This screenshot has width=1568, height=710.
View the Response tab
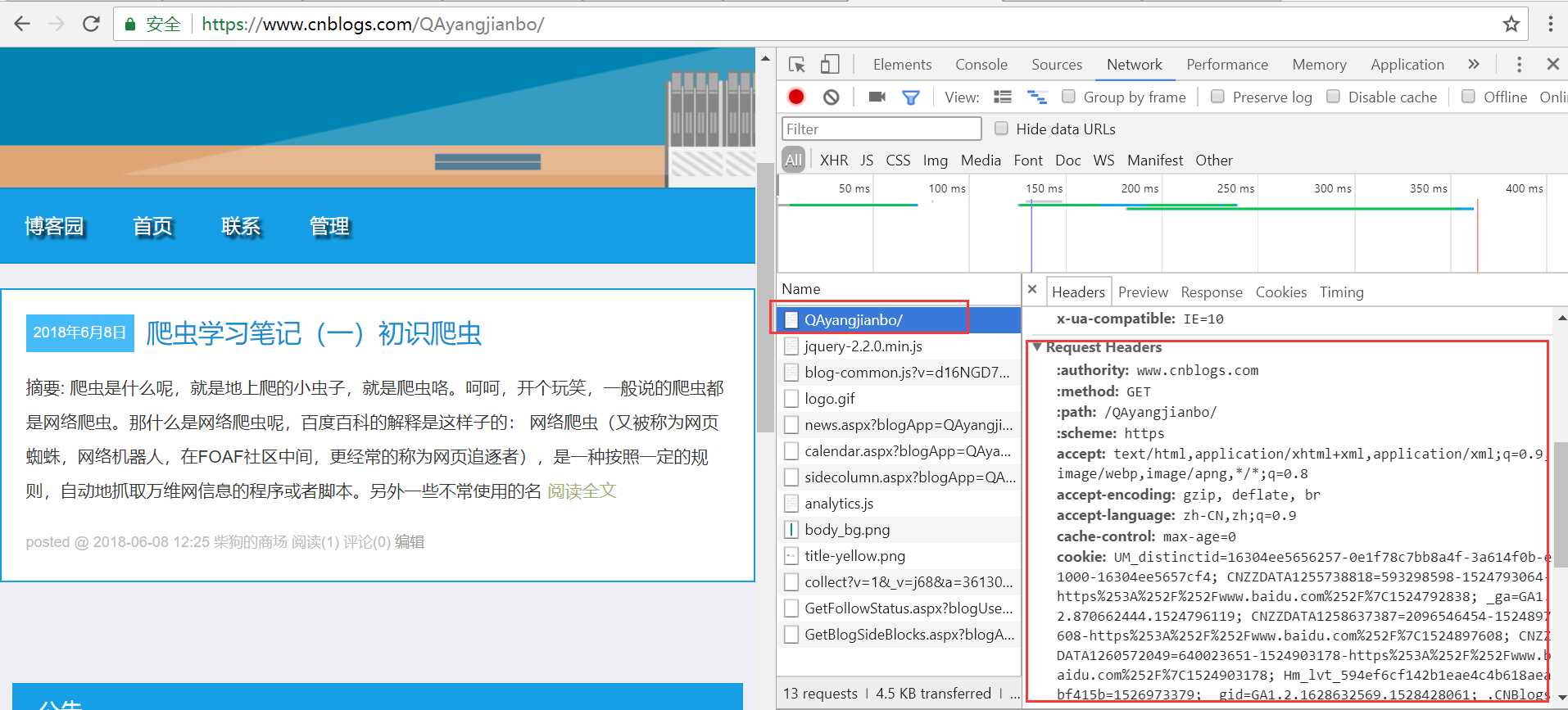point(1212,292)
